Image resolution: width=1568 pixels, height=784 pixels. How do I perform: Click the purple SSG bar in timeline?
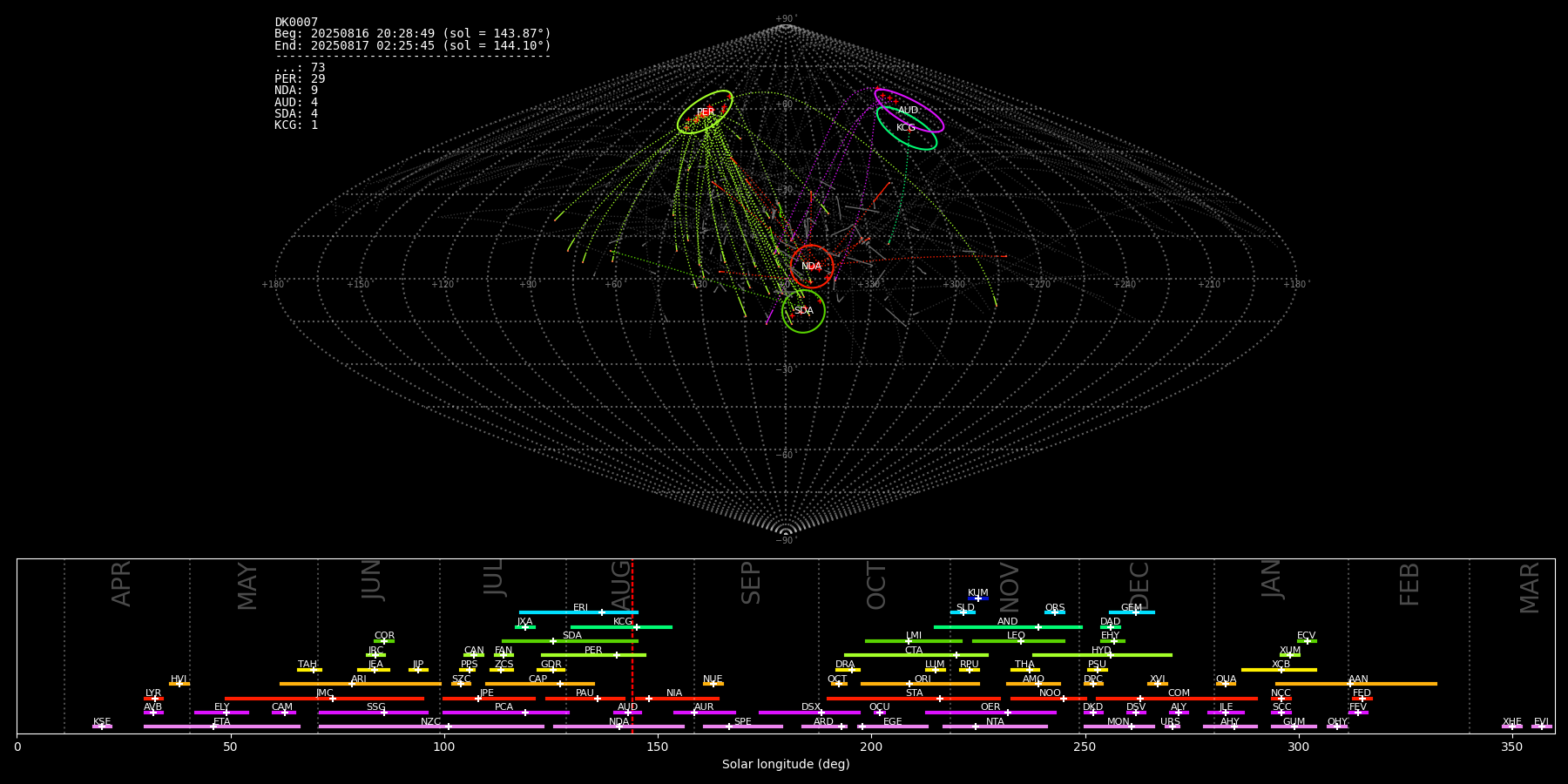coord(373,713)
